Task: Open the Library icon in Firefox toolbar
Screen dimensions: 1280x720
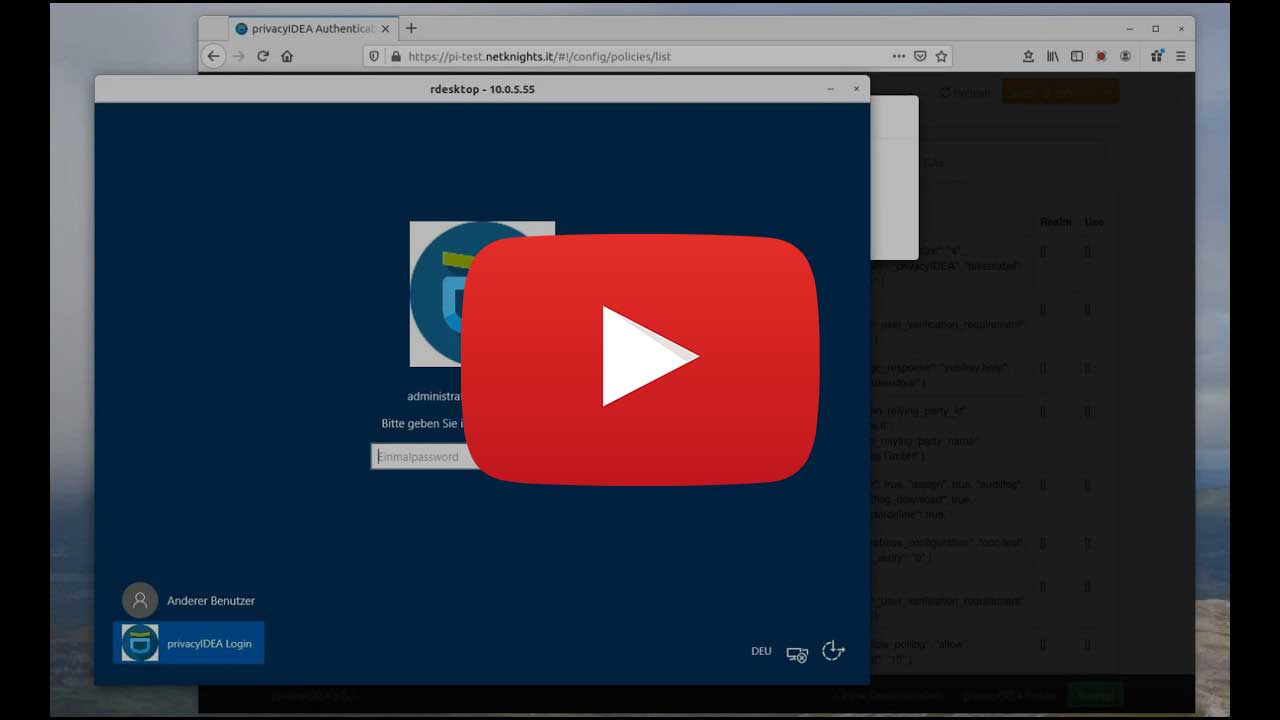Action: tap(1052, 56)
